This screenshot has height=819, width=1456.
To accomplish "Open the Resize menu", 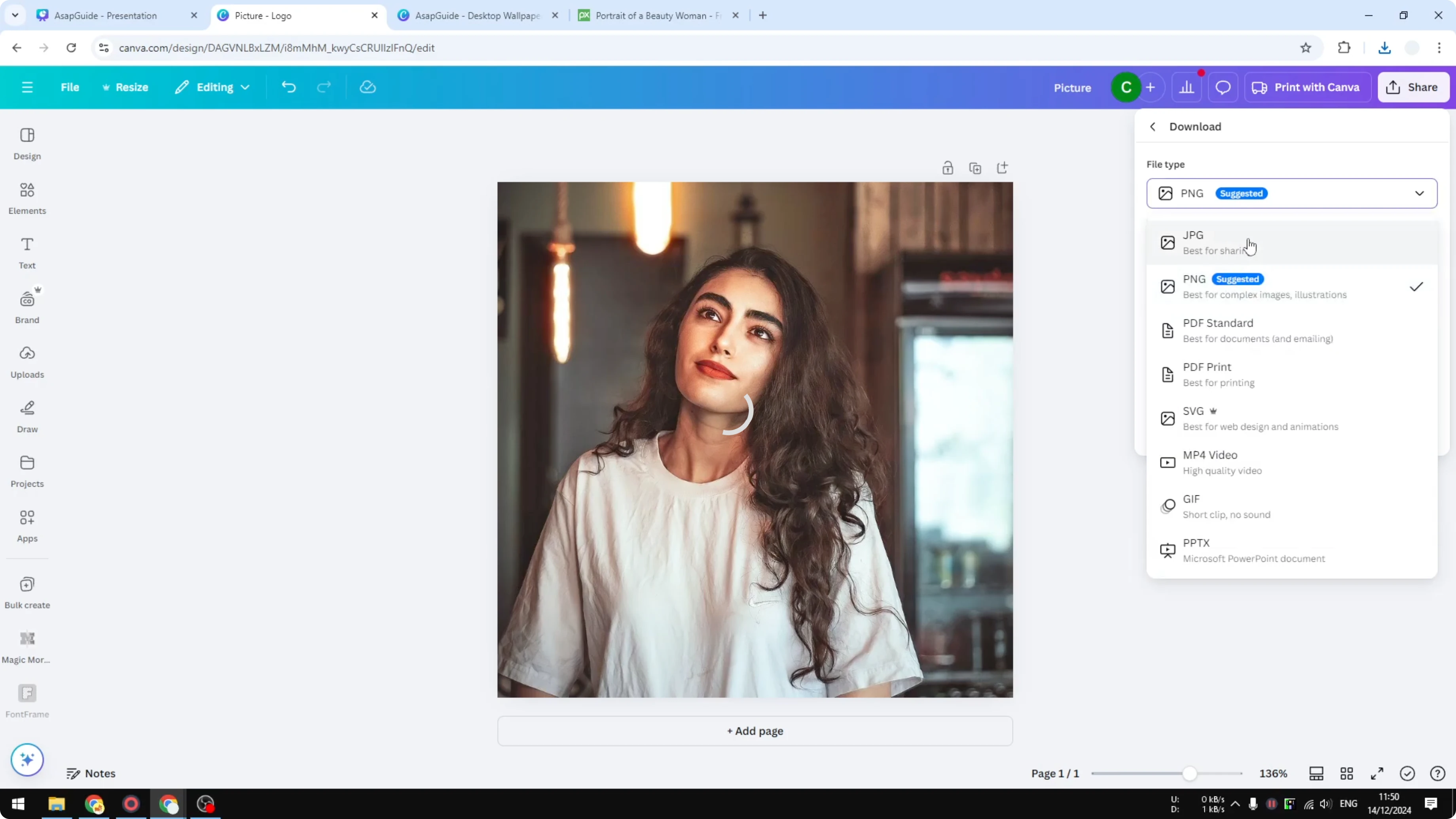I will point(126,87).
